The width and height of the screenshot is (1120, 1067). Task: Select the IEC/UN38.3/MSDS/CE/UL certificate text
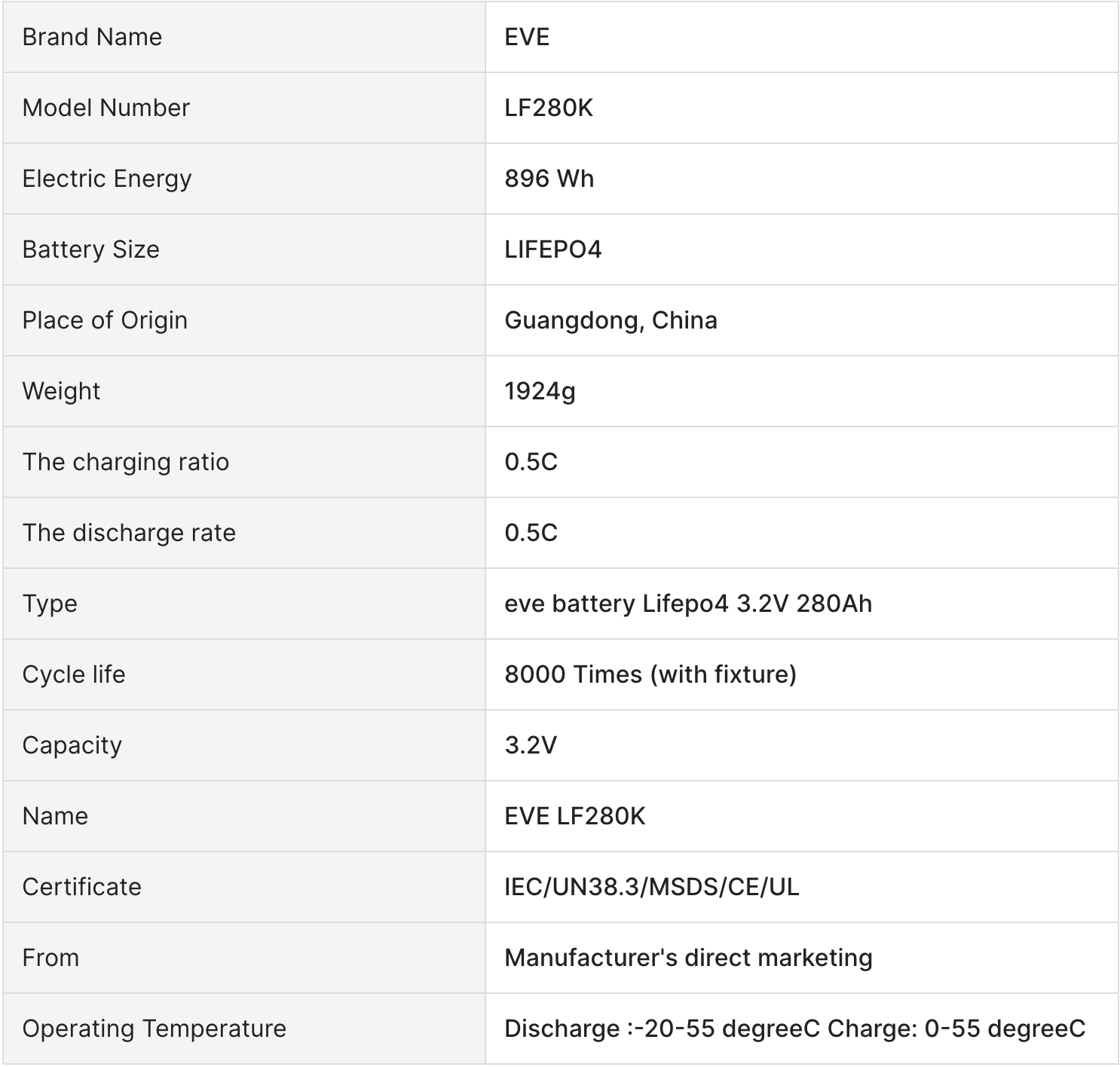pos(652,887)
